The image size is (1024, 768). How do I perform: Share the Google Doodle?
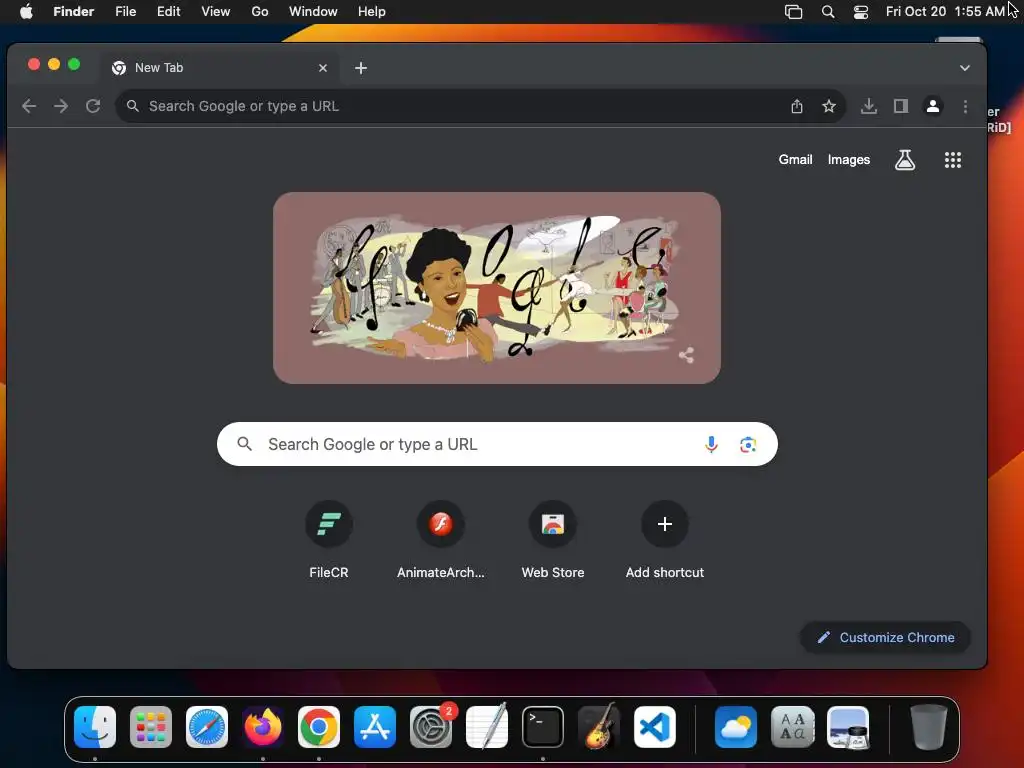point(686,355)
